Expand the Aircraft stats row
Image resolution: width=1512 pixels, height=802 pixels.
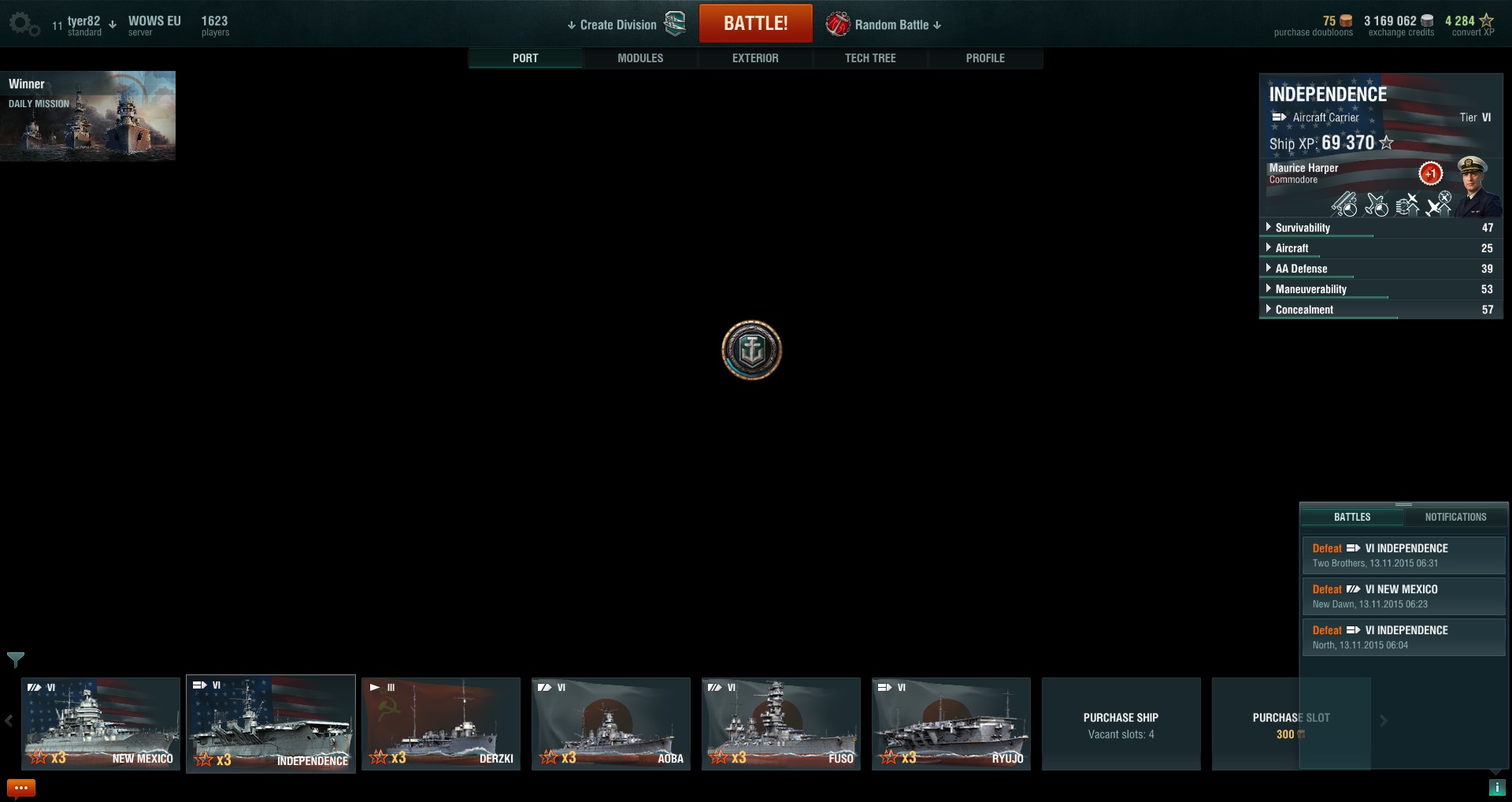pos(1380,248)
